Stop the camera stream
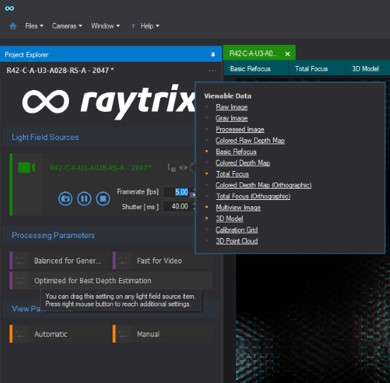390x383 pixels. 103,199
